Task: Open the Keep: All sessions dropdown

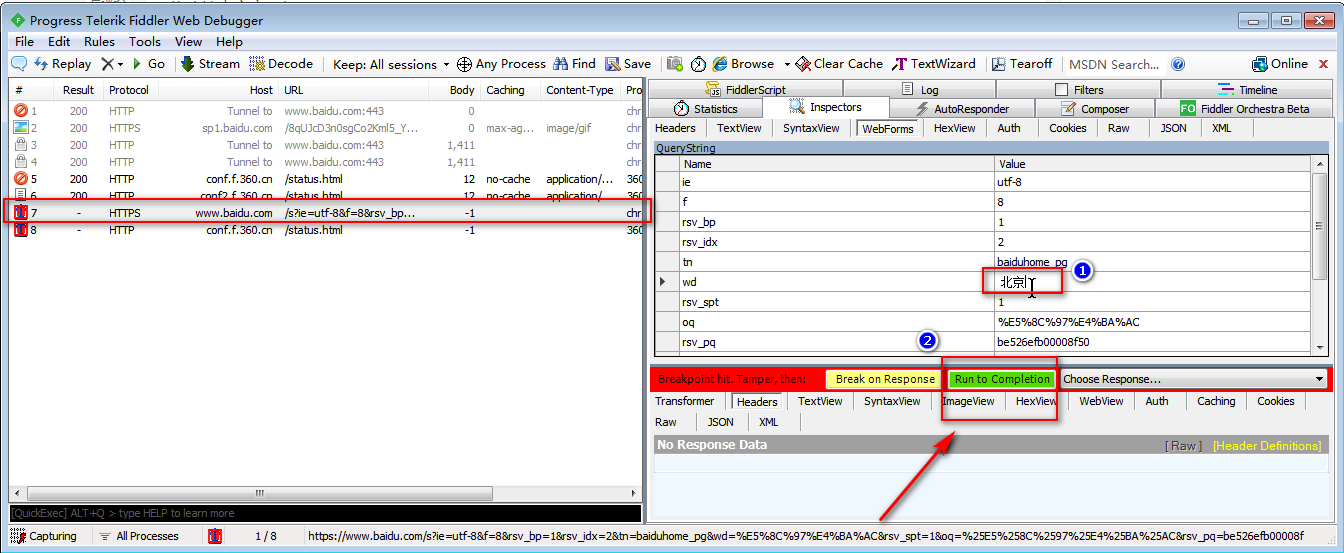Action: pyautogui.click(x=391, y=64)
